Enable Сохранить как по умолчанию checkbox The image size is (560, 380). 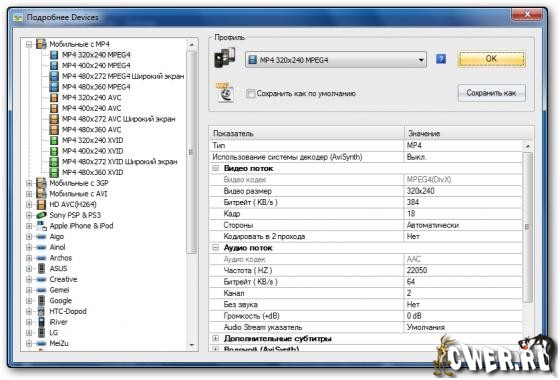pyautogui.click(x=250, y=94)
